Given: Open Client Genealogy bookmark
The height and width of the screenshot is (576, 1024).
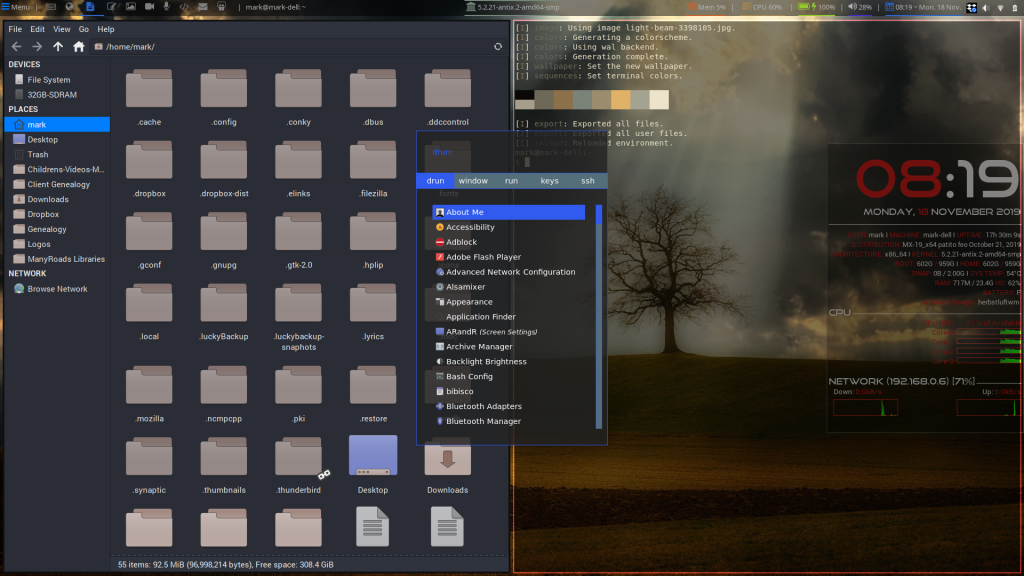Looking at the screenshot, I should click(57, 184).
